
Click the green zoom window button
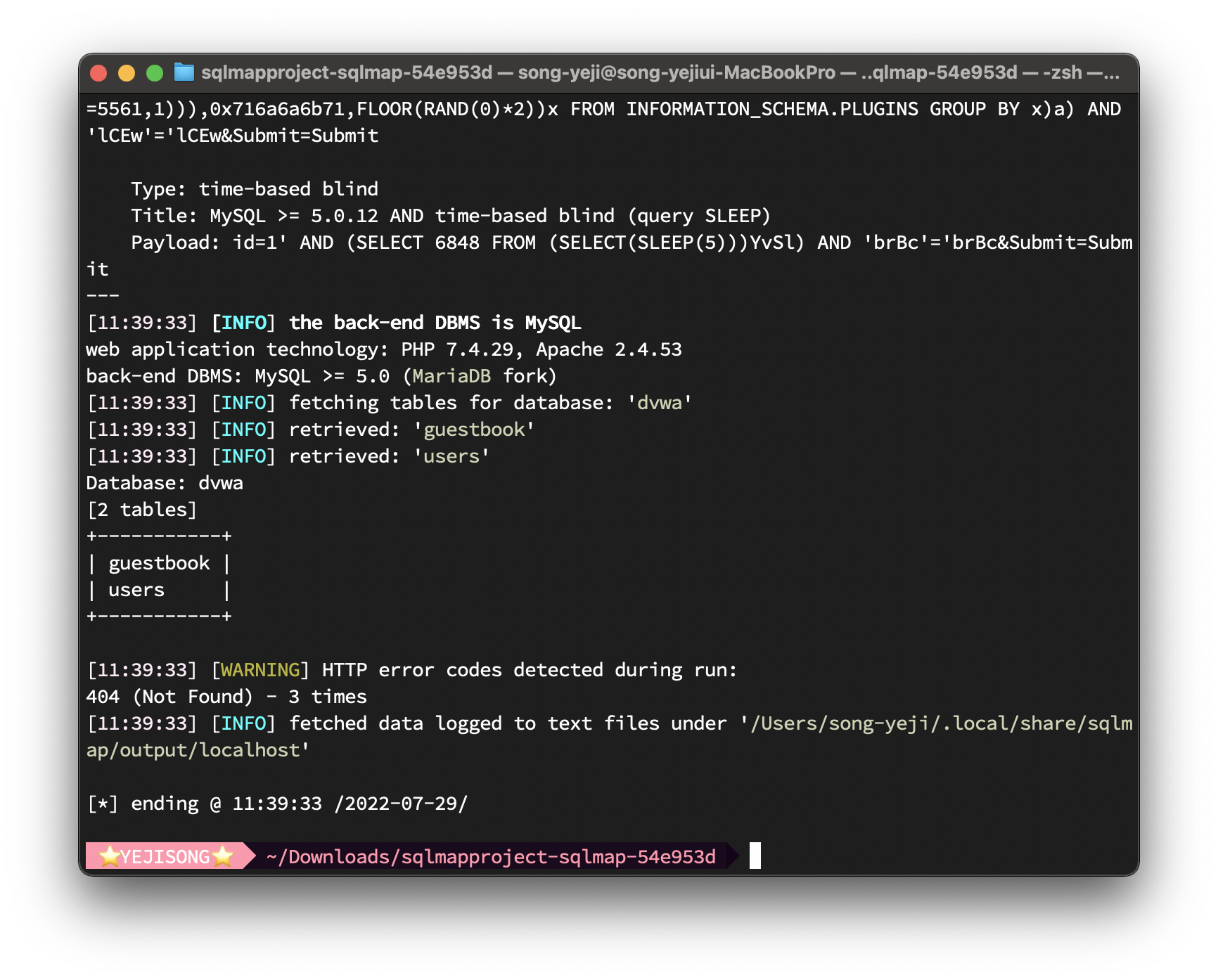(x=155, y=73)
